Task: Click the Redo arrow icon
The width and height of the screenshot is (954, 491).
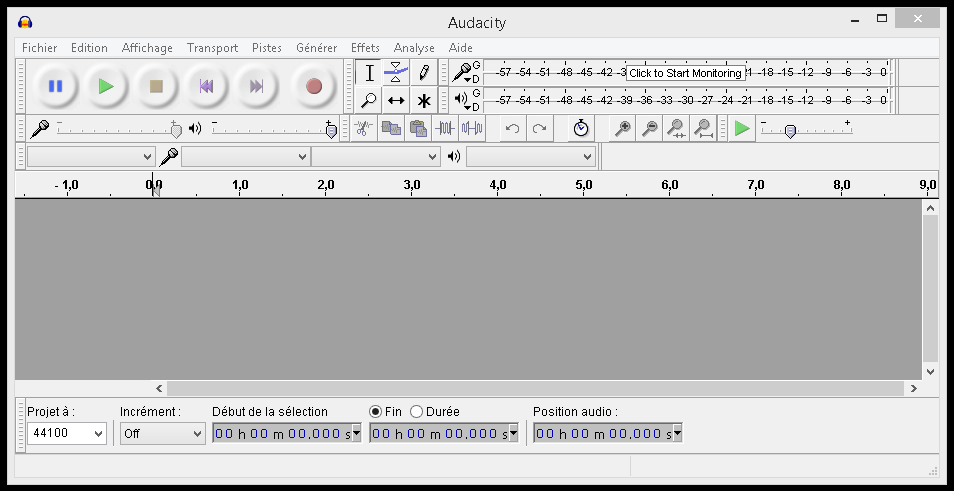Action: pyautogui.click(x=539, y=128)
